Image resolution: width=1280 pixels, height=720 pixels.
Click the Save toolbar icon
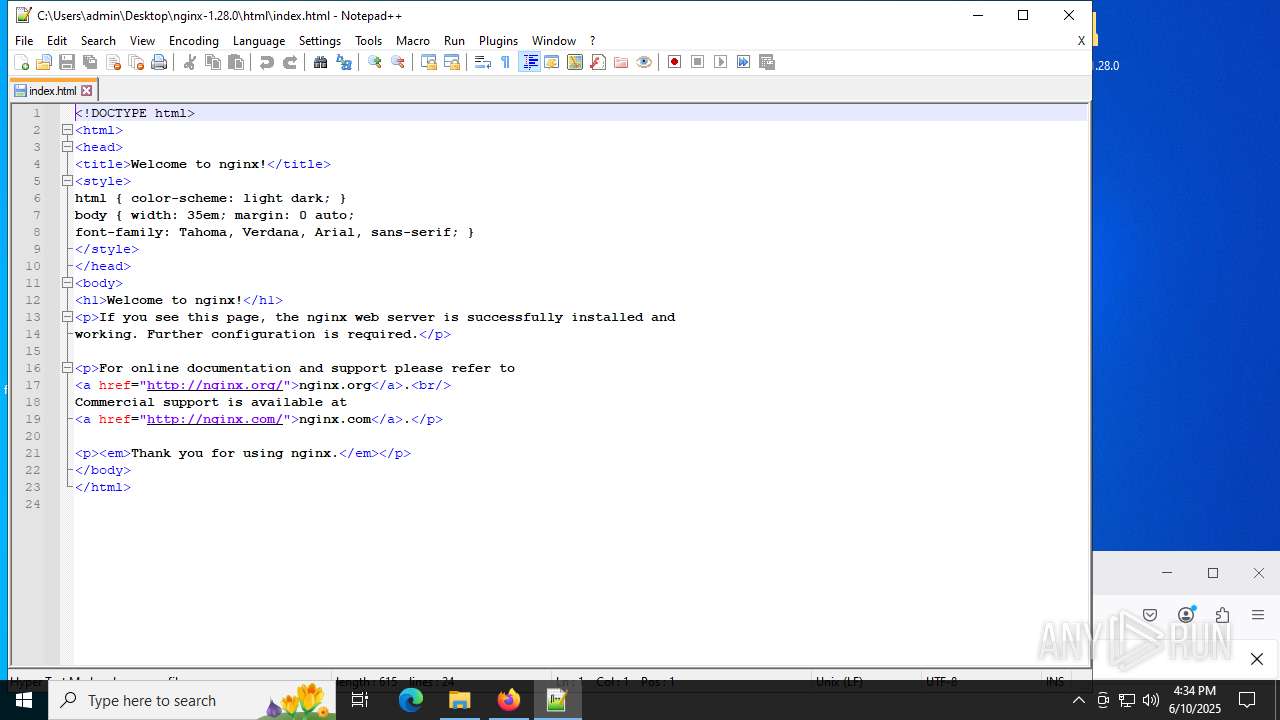point(66,62)
